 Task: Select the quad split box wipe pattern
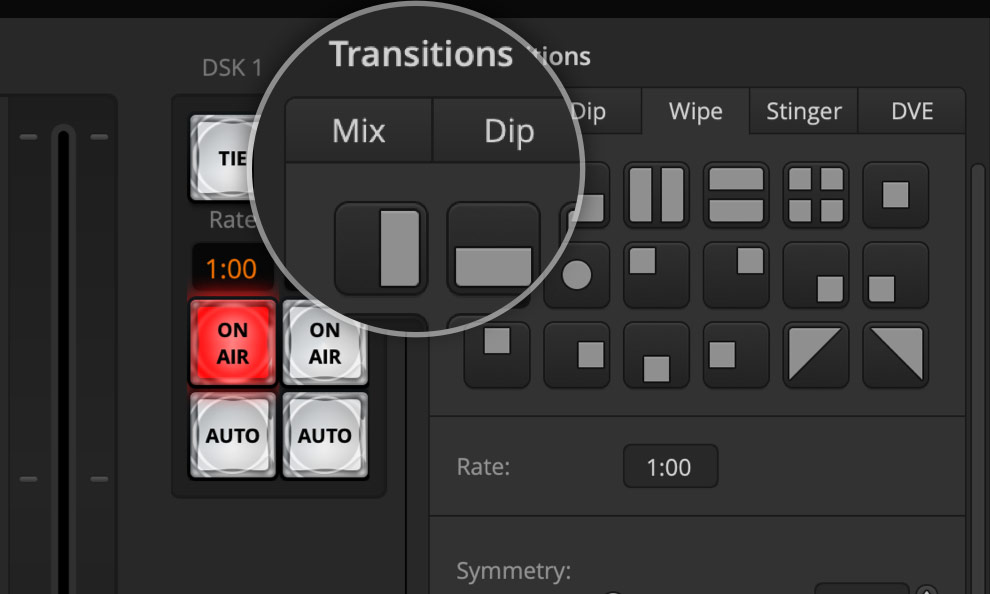pos(816,196)
